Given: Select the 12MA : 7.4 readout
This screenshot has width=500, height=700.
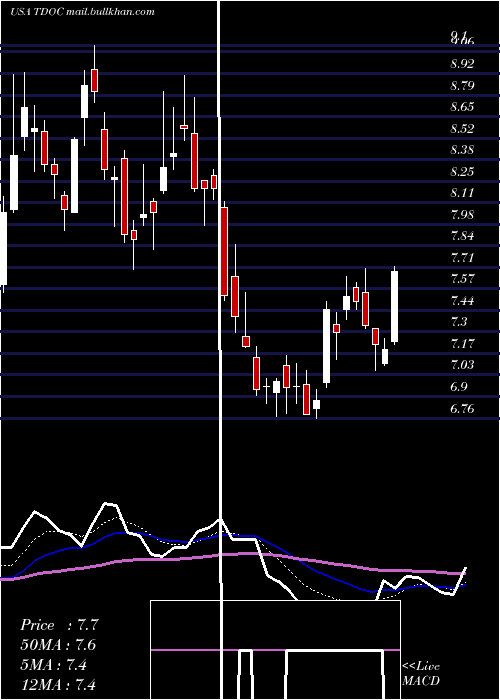Looking at the screenshot, I should tap(58, 684).
